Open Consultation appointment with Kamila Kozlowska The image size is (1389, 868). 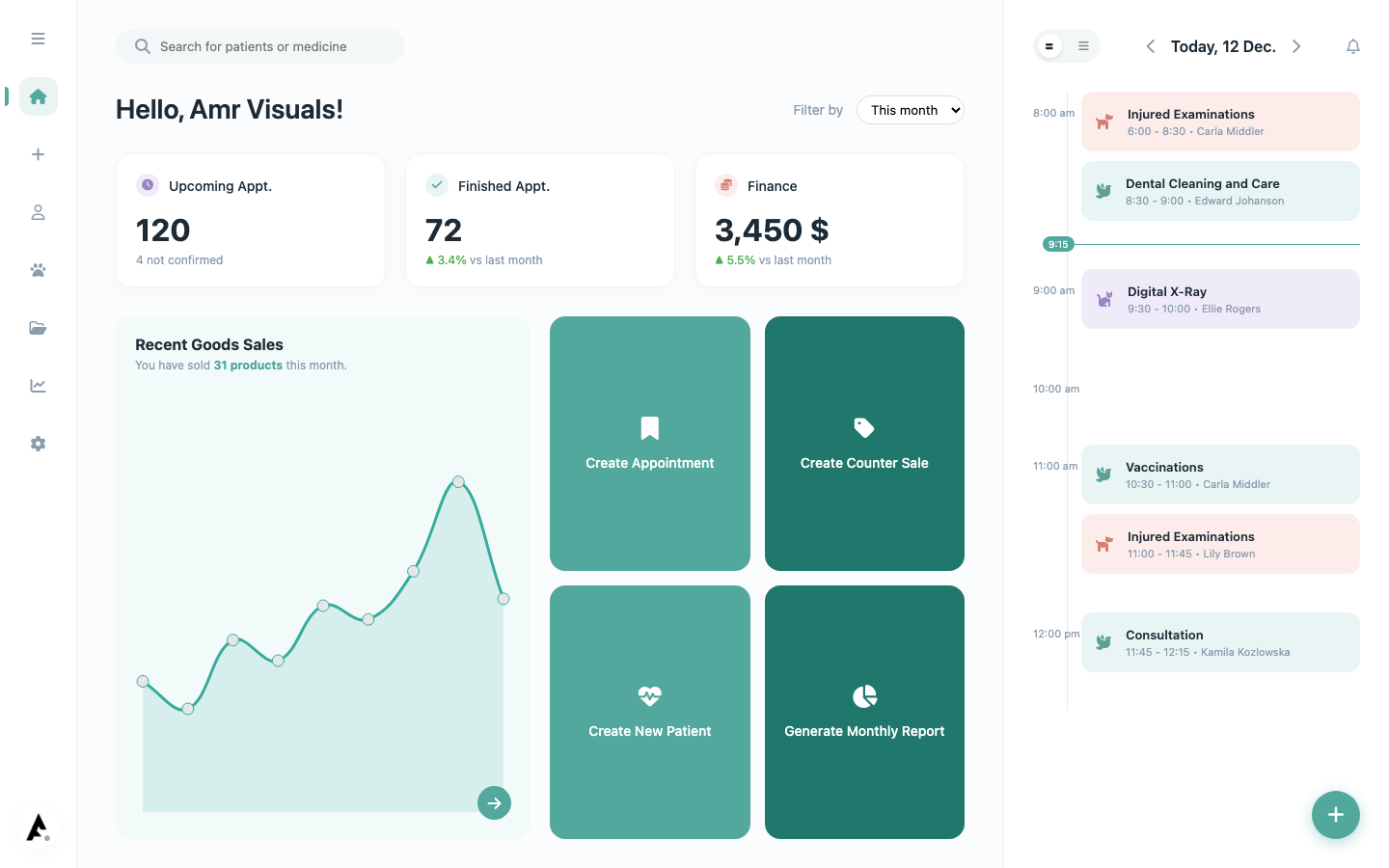click(1220, 642)
